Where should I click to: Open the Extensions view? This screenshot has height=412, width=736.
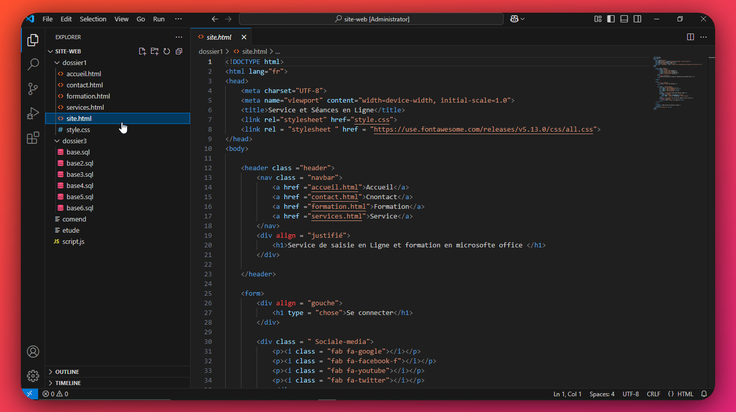pyautogui.click(x=33, y=138)
